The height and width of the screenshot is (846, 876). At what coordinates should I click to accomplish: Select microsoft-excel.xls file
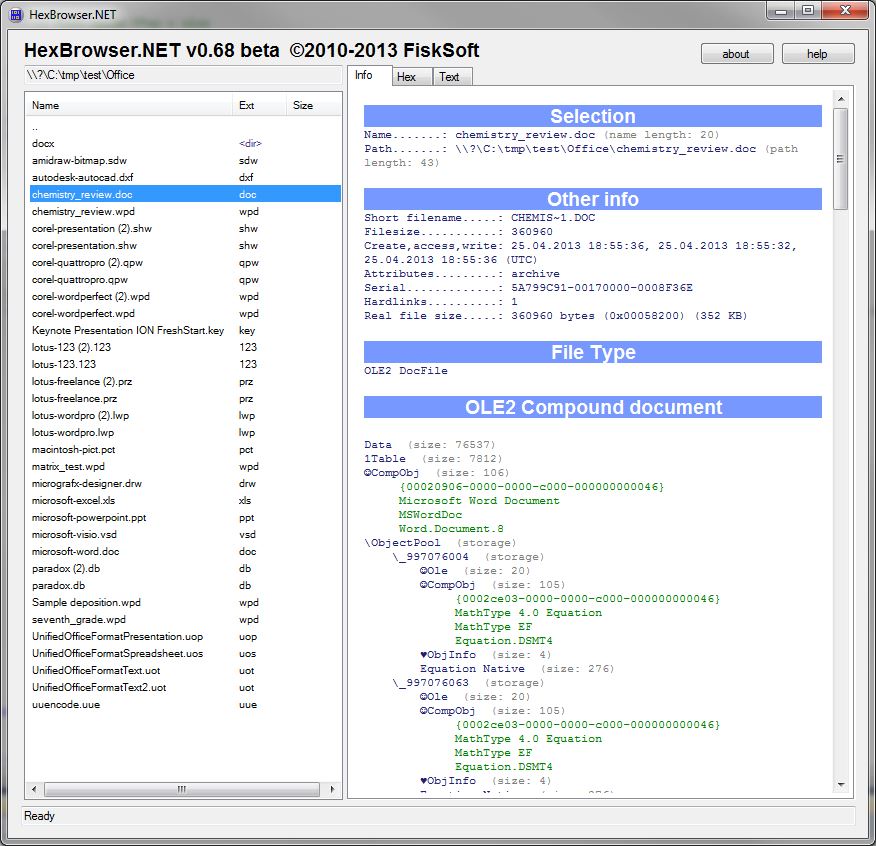tap(185, 500)
